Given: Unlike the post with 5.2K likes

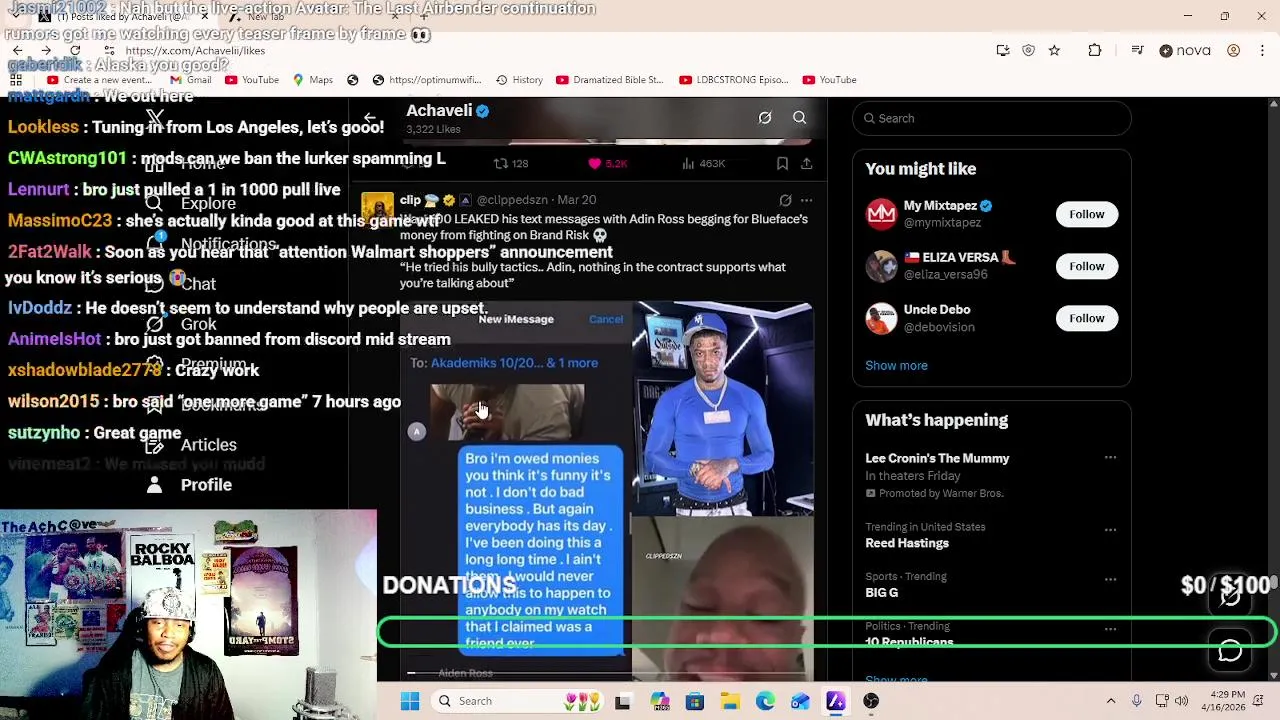Looking at the screenshot, I should click(x=608, y=163).
